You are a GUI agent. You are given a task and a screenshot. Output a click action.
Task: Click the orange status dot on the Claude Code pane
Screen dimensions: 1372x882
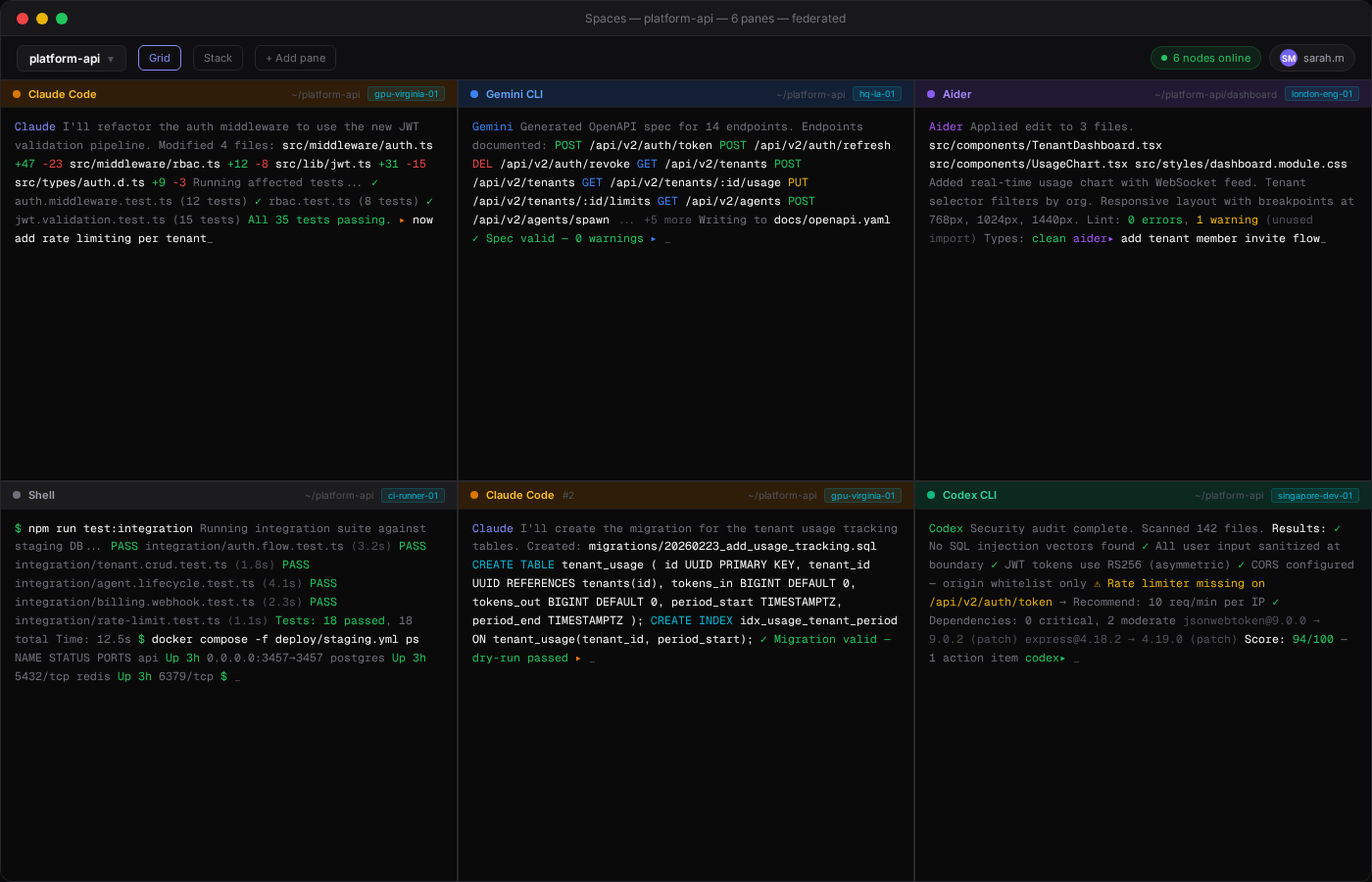point(17,94)
